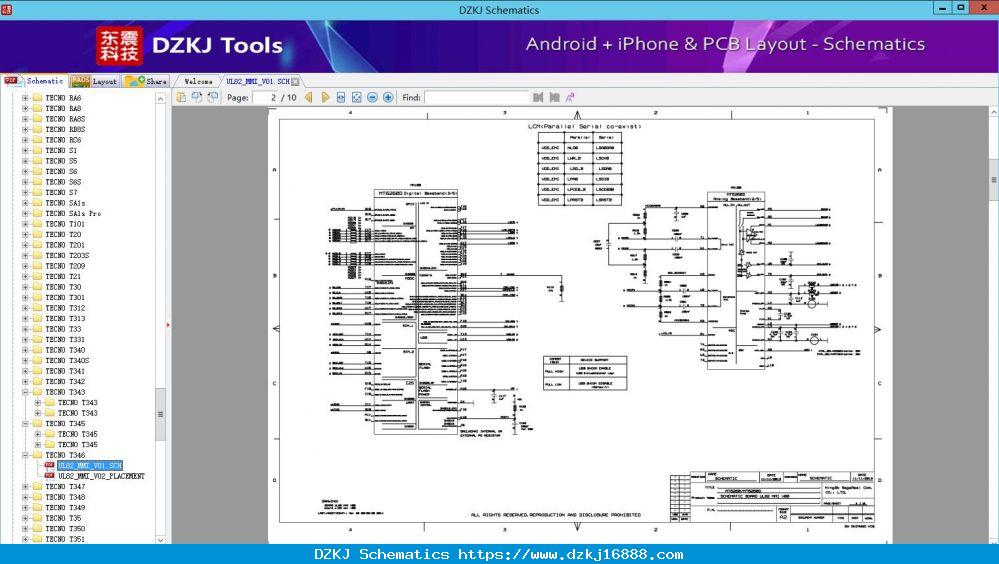Click the schematic page in viewer
This screenshot has width=999, height=564.
579,325
